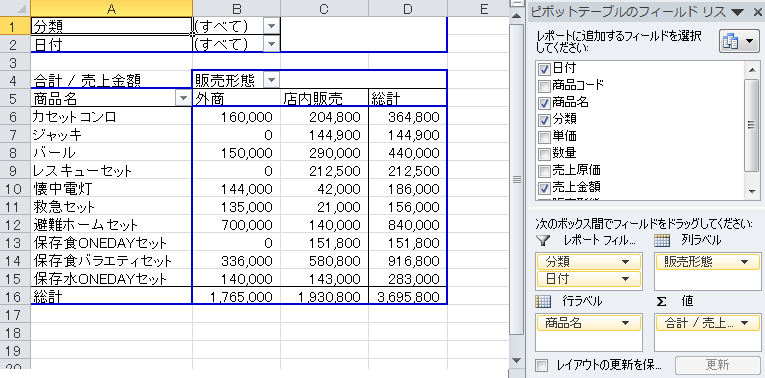Select the 保存水ONEDAYセット cell
765x378 pixels.
tap(111, 279)
